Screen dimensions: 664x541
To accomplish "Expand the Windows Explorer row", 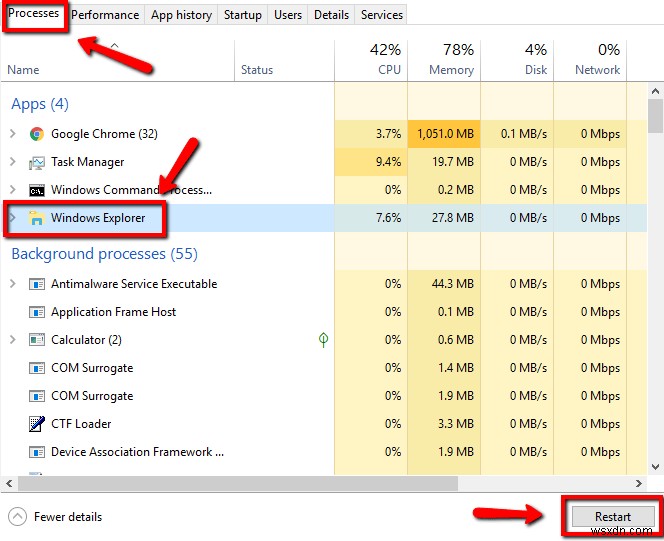I will click(x=13, y=218).
